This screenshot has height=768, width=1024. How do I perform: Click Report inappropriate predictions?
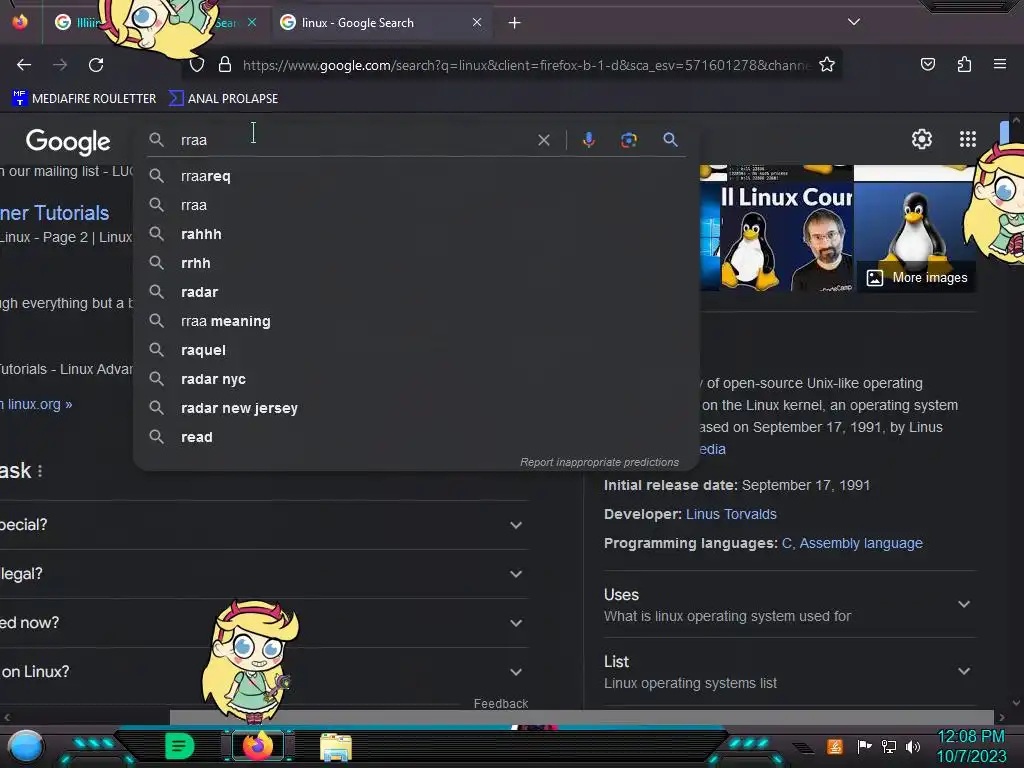pyautogui.click(x=599, y=462)
